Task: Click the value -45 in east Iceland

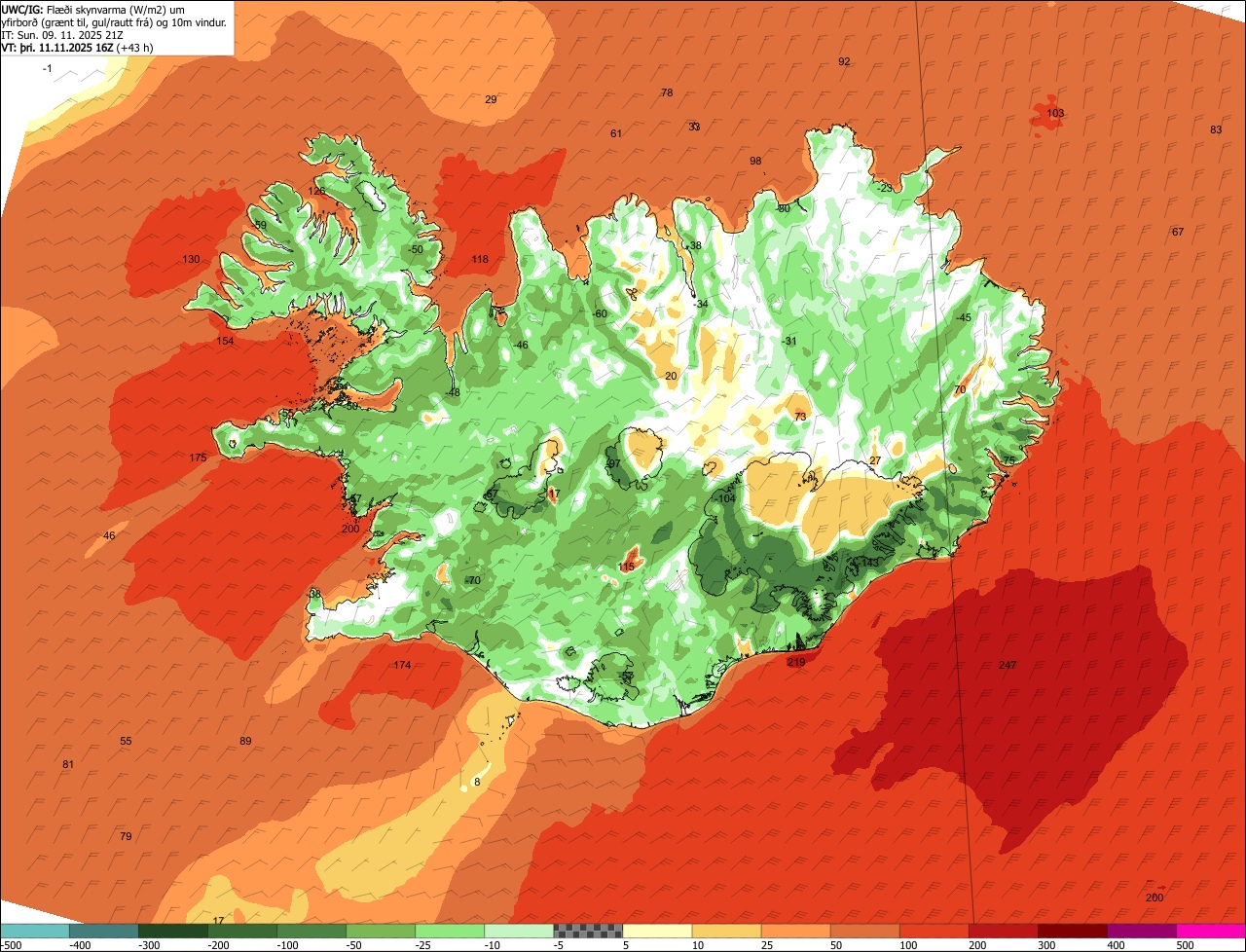Action: click(963, 317)
